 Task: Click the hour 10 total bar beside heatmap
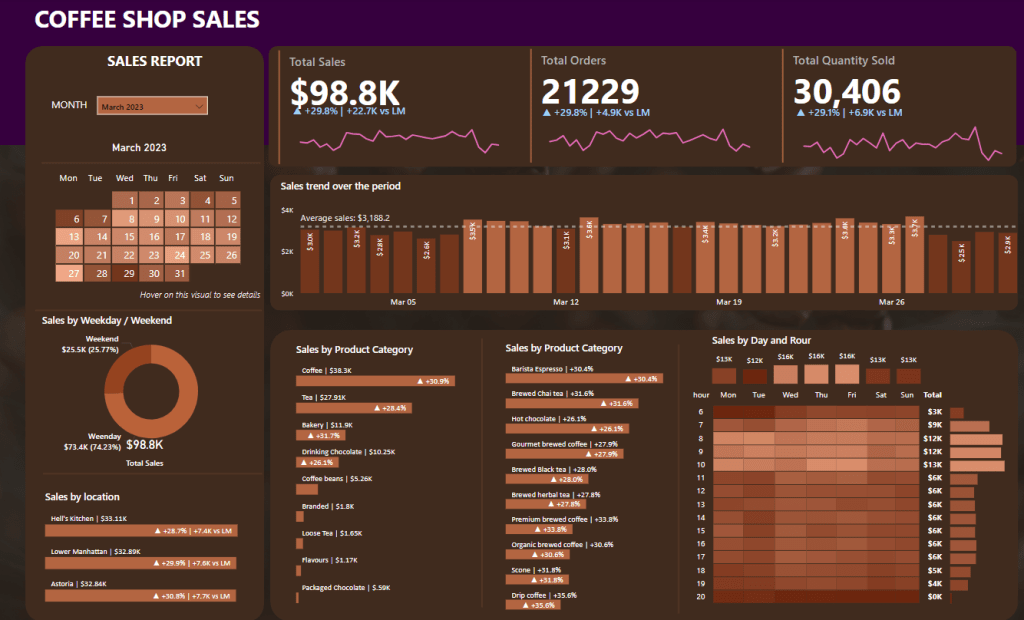[x=977, y=465]
